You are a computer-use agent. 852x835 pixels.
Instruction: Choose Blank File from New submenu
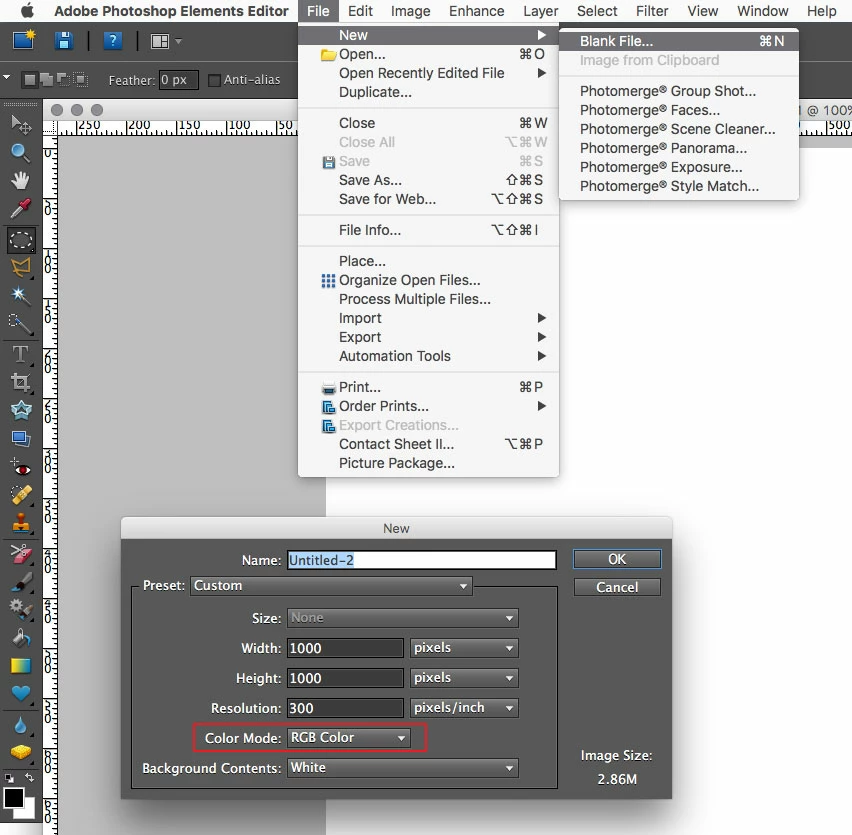click(679, 41)
